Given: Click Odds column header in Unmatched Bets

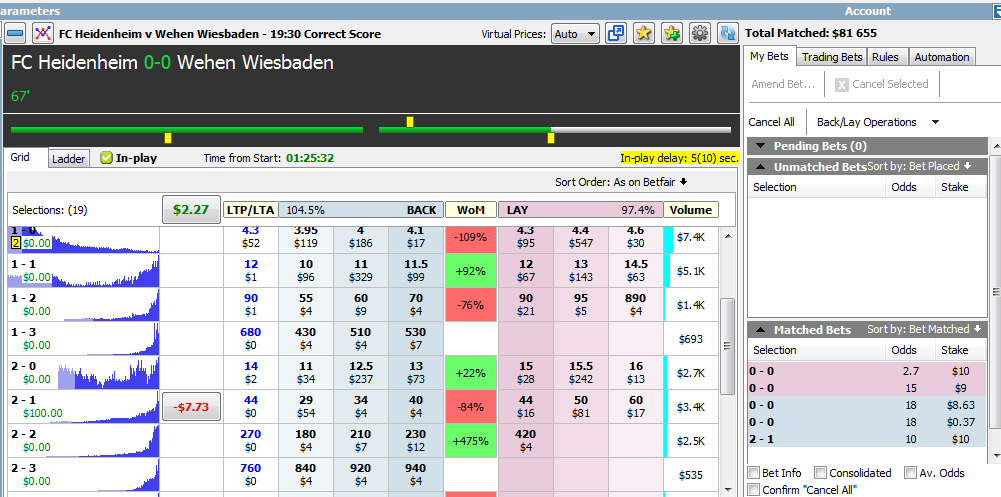Looking at the screenshot, I should [x=903, y=187].
